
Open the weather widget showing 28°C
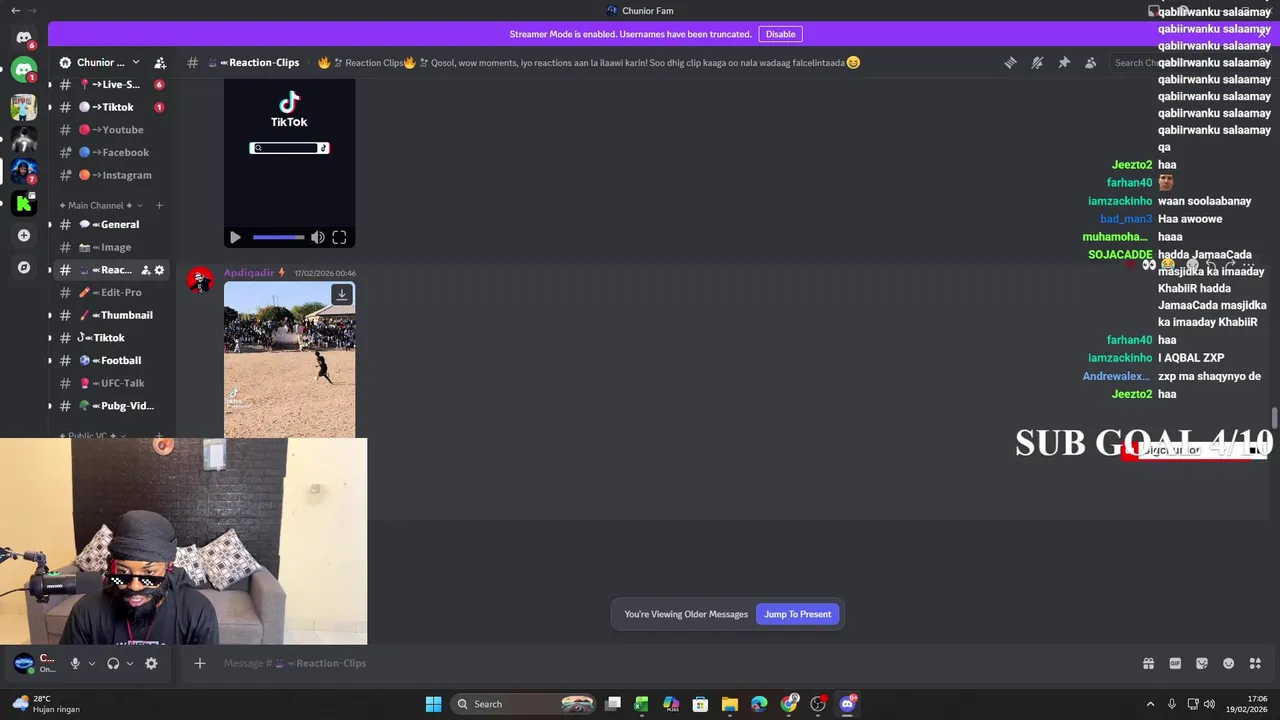45,704
